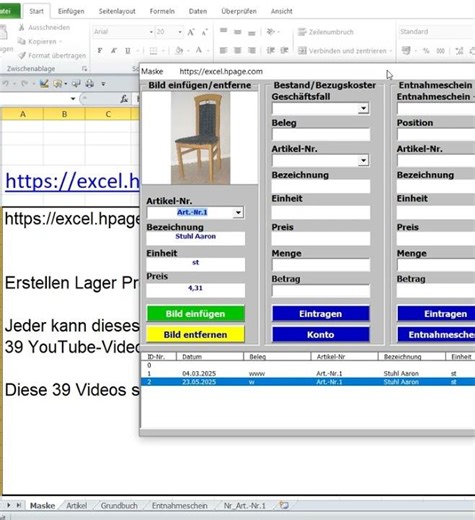Image resolution: width=475 pixels, height=520 pixels.
Task: Click the fx insert function icon
Action: (124, 99)
